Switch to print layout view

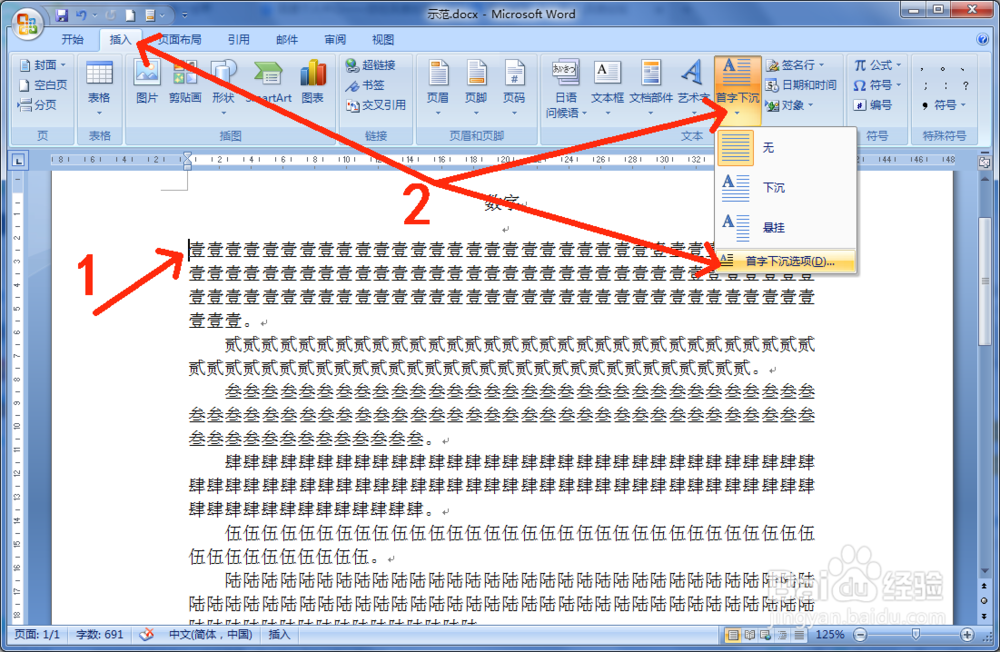pyautogui.click(x=733, y=635)
